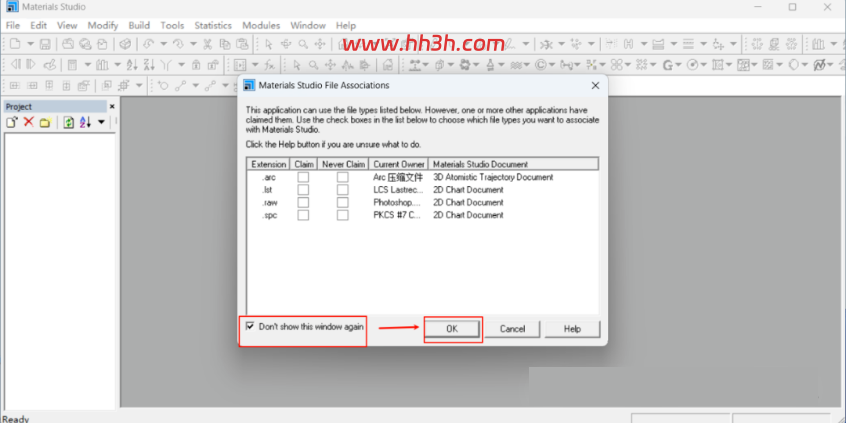Click the flask module icon
The width and height of the screenshot is (846, 423).
click(x=490, y=65)
